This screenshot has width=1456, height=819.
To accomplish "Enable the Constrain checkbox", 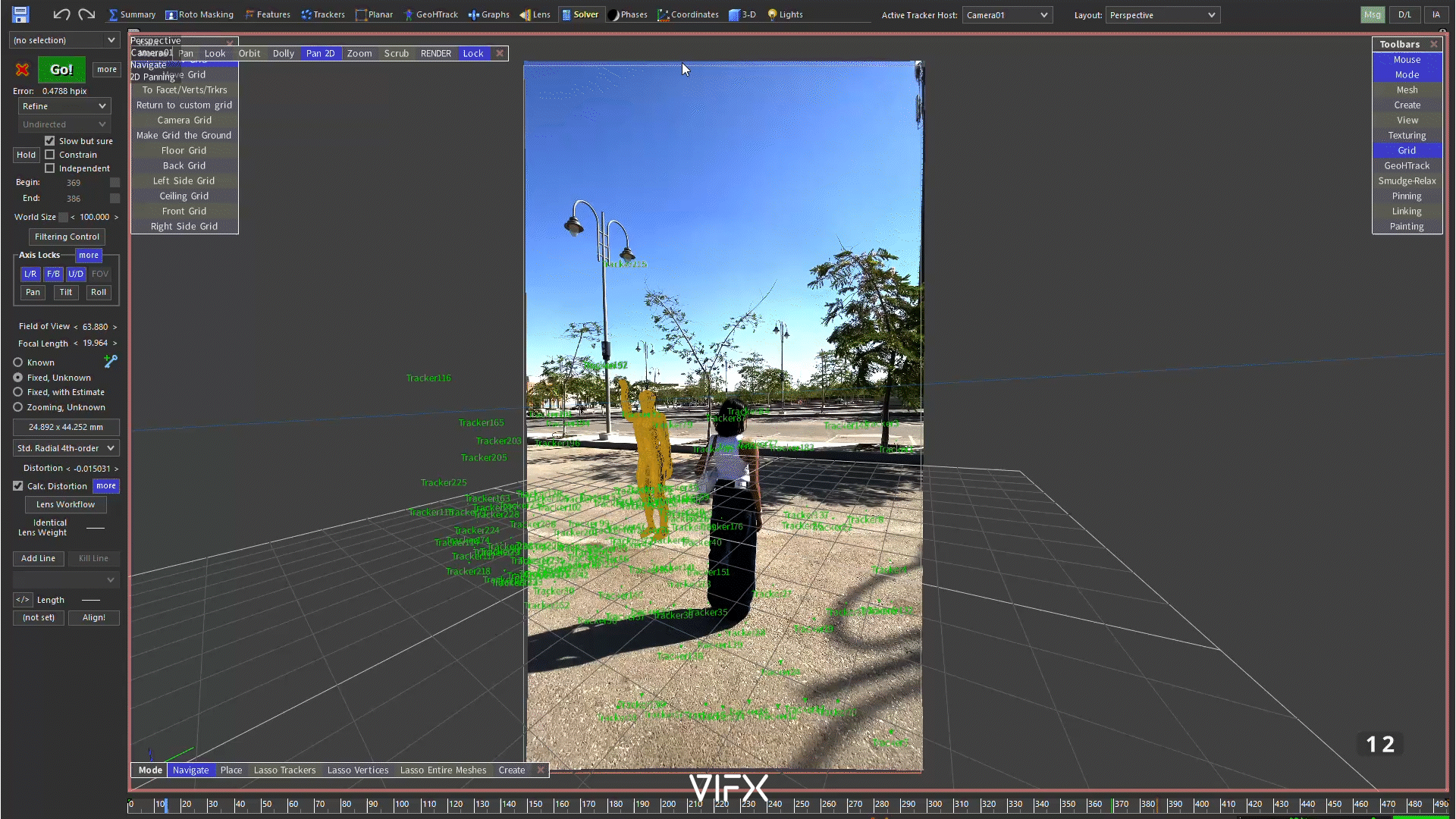I will click(x=50, y=155).
